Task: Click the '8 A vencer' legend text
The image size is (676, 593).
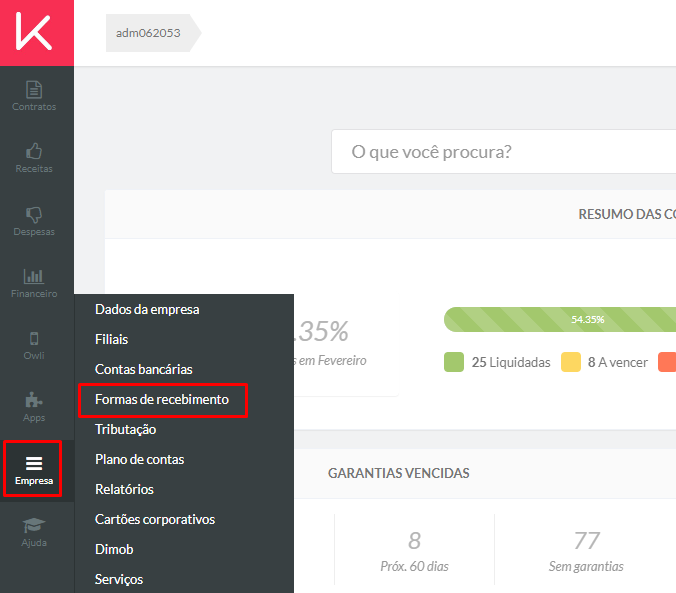Action: tap(617, 362)
